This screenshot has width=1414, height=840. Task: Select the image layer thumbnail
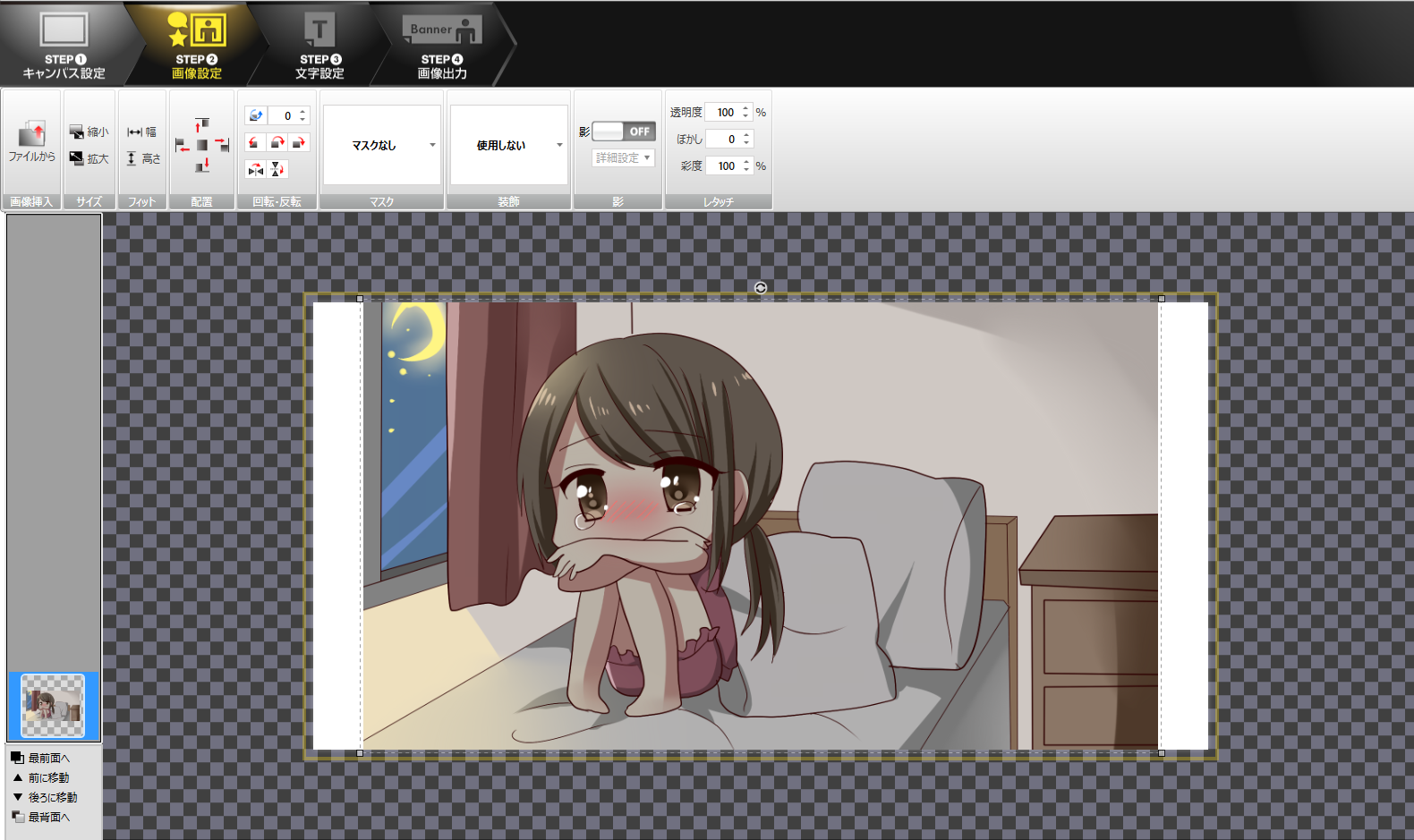53,706
